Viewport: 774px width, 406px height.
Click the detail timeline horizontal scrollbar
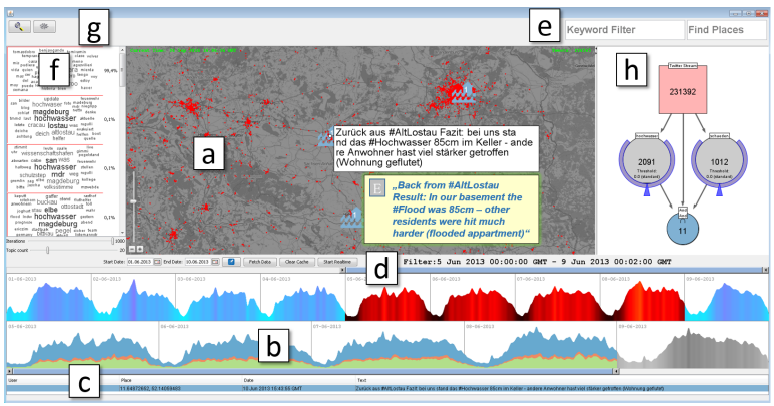point(311,371)
